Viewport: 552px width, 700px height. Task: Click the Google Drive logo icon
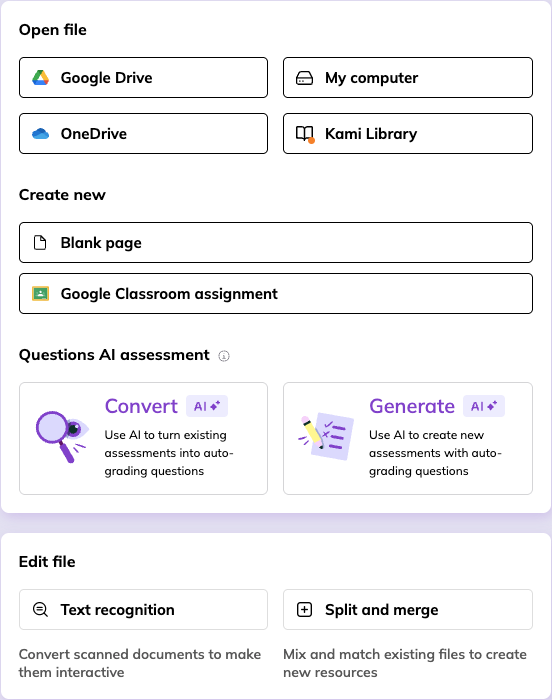coord(40,78)
